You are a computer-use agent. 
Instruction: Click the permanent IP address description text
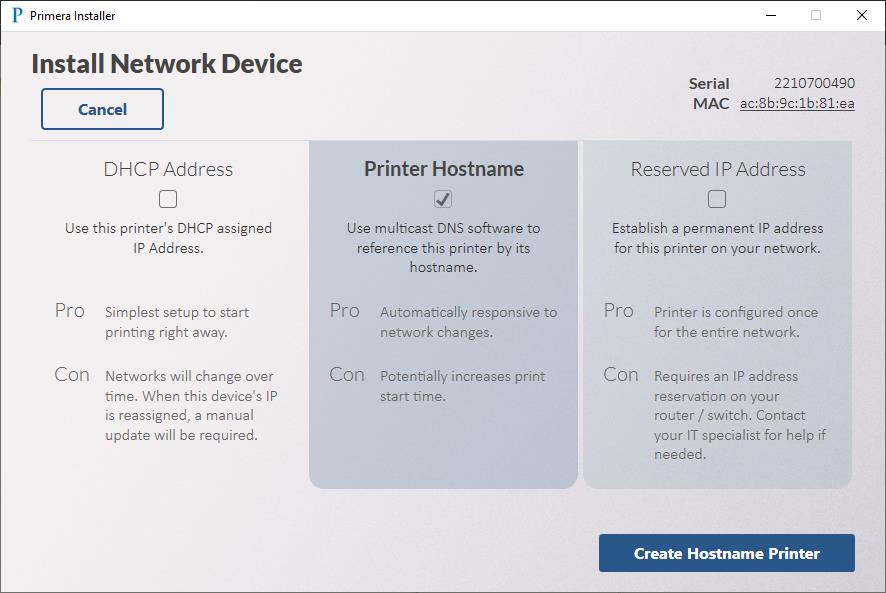[718, 238]
